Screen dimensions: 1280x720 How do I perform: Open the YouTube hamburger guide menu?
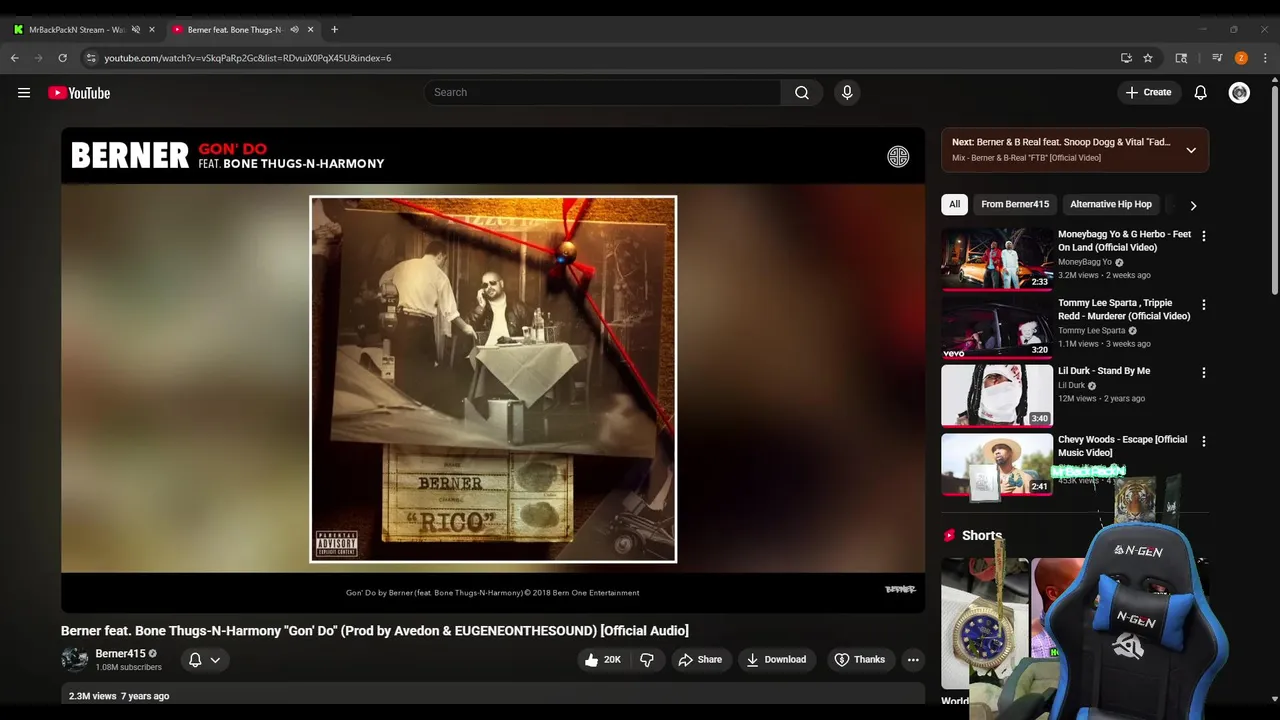point(24,93)
